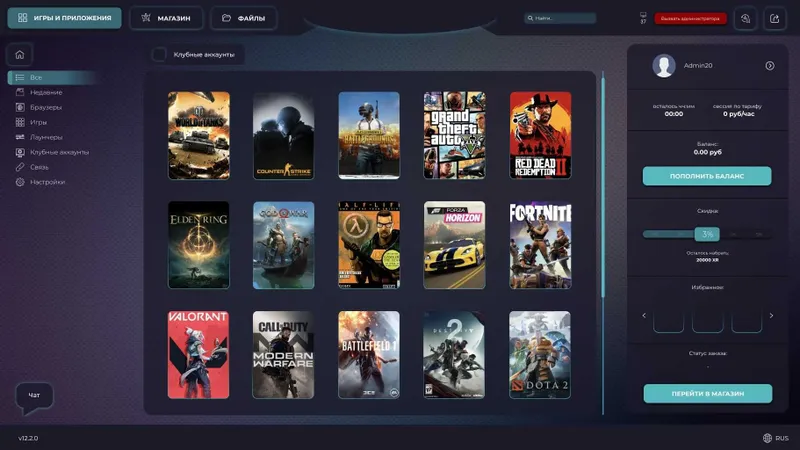This screenshot has height=450, width=800.
Task: Click the middle favorites slot
Action: 707,319
